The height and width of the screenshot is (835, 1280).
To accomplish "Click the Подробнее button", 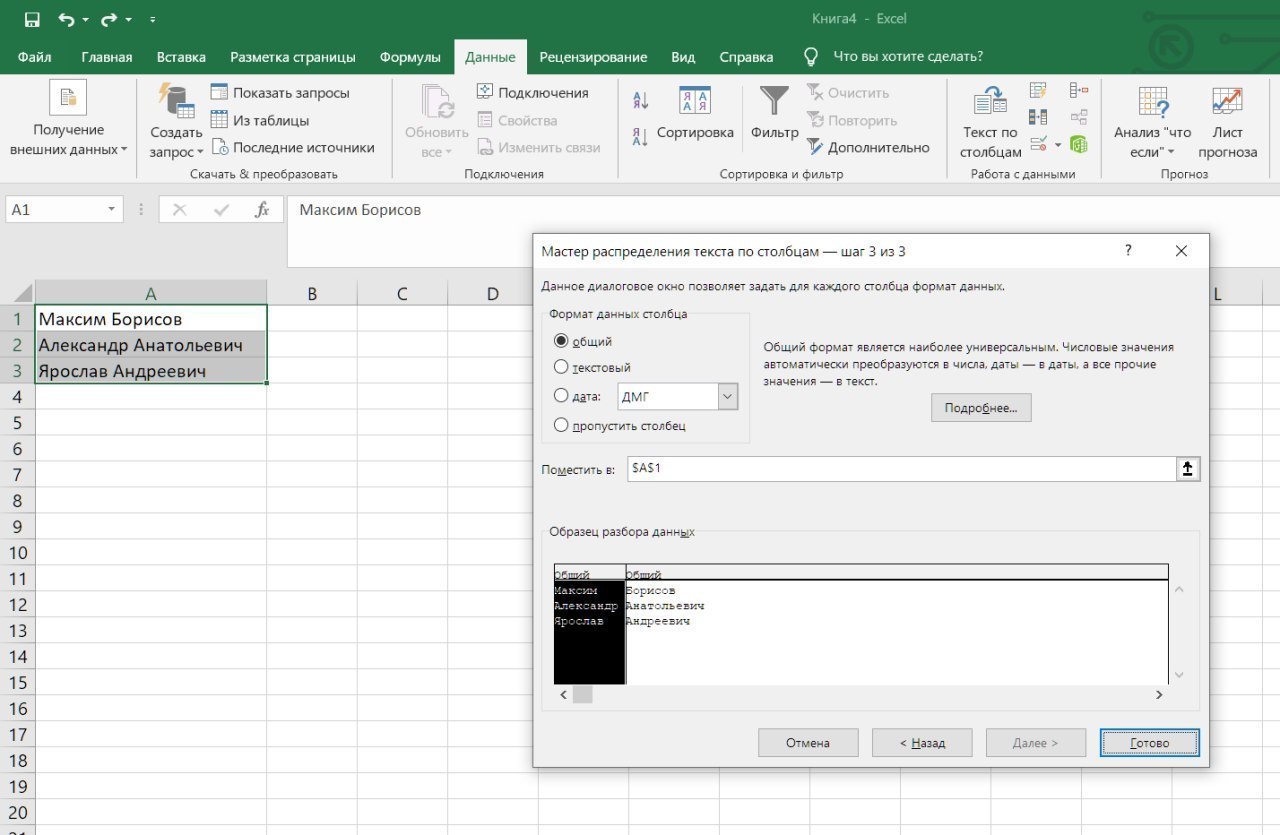I will pos(980,408).
